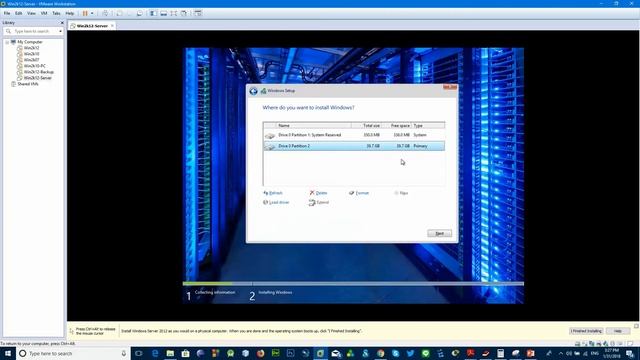640x360 pixels.
Task: Select Drive 0 Partition 1 System Reserved
Action: click(354, 135)
